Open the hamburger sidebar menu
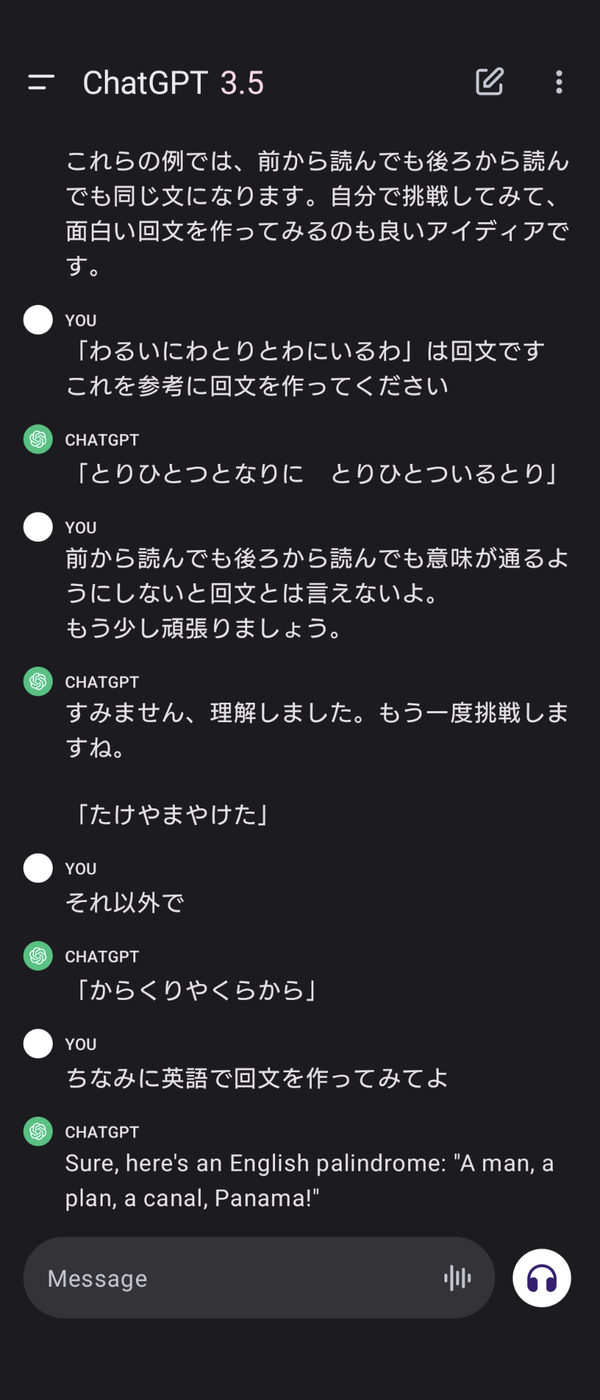Screen dimensions: 600x1400 point(41,83)
